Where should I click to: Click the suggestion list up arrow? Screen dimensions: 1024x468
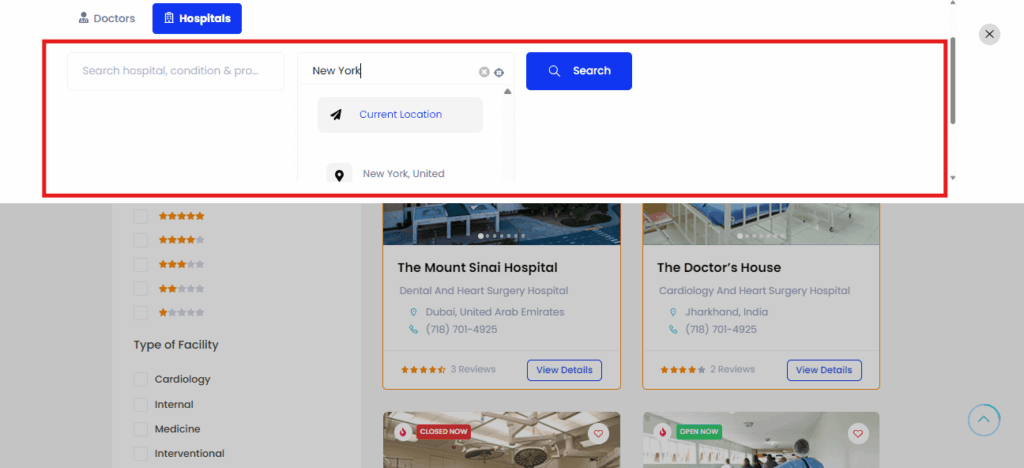(x=507, y=91)
